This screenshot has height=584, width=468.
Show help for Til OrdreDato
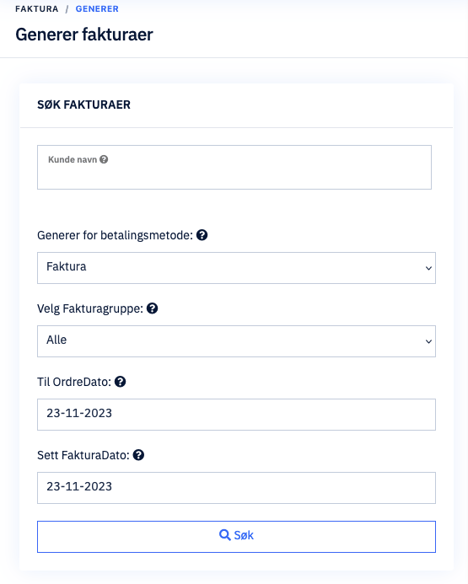click(x=120, y=382)
